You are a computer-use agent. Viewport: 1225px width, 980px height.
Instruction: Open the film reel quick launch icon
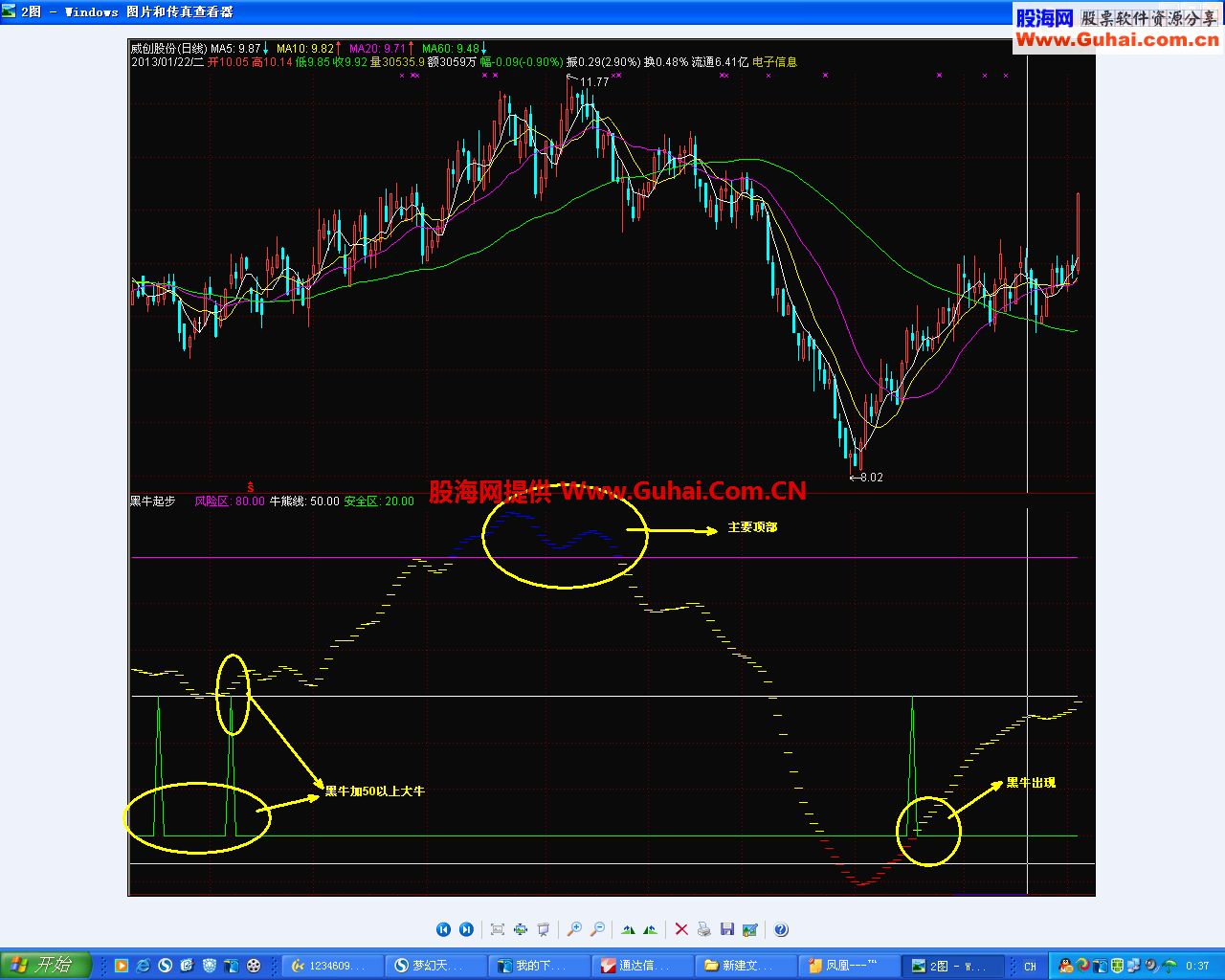(254, 966)
